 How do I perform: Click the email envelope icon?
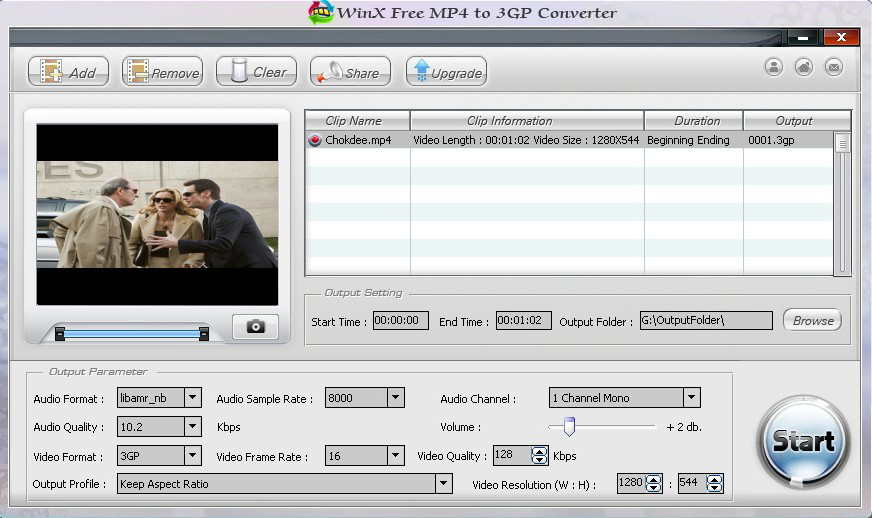[x=834, y=67]
